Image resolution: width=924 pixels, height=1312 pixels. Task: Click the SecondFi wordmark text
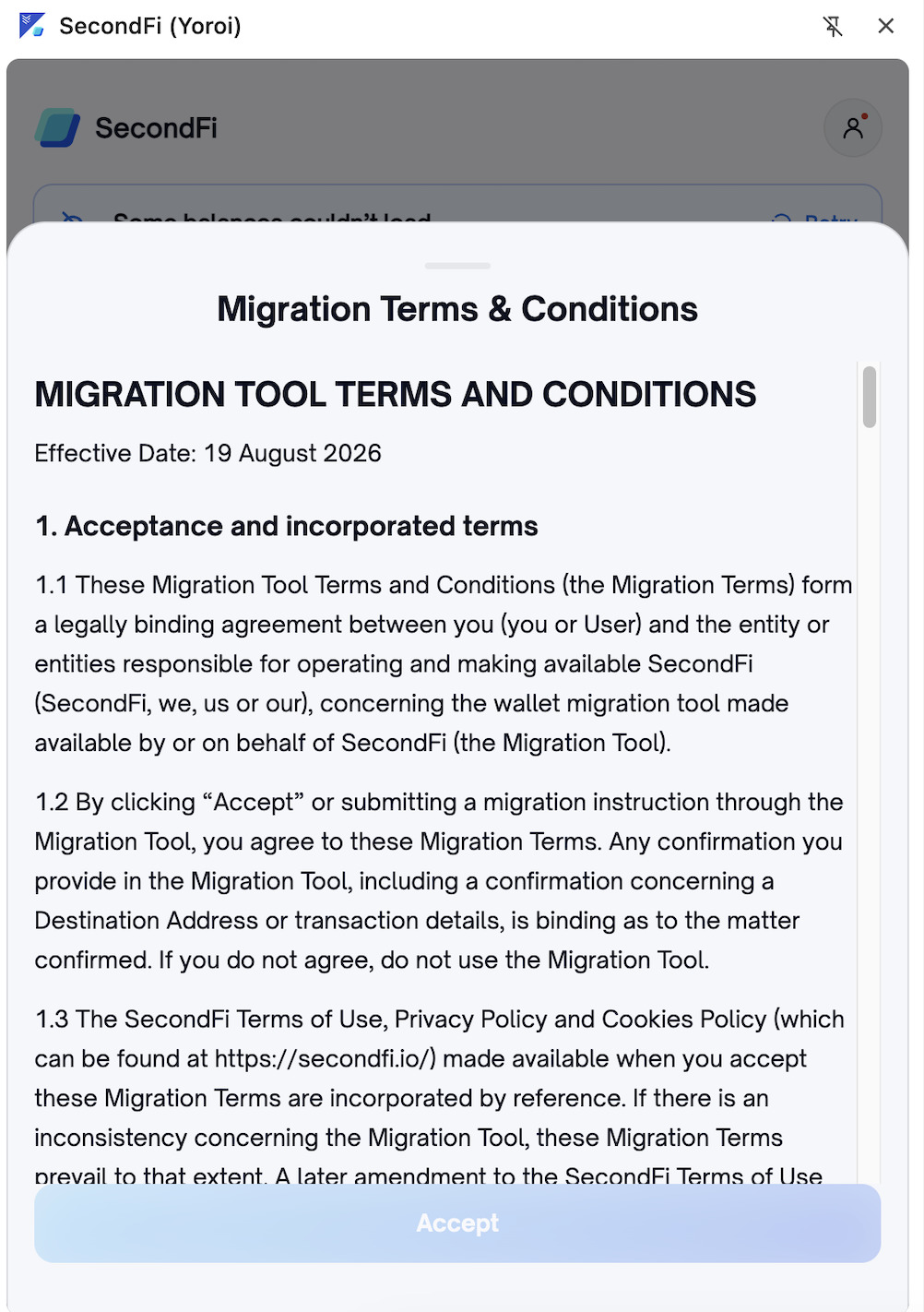[x=156, y=127]
